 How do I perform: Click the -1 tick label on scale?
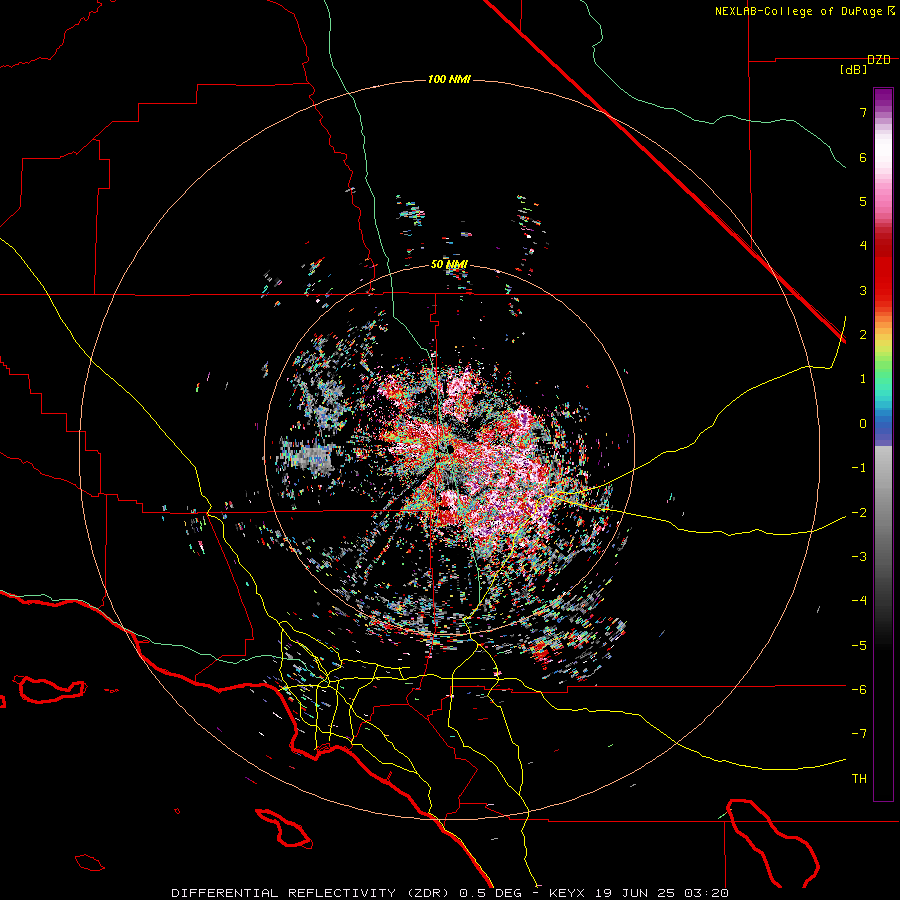pyautogui.click(x=859, y=468)
